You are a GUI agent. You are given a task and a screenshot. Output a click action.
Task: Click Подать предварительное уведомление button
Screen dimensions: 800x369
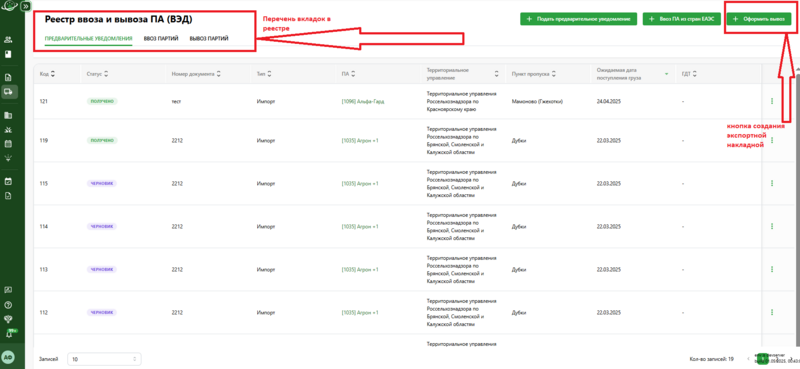(579, 19)
